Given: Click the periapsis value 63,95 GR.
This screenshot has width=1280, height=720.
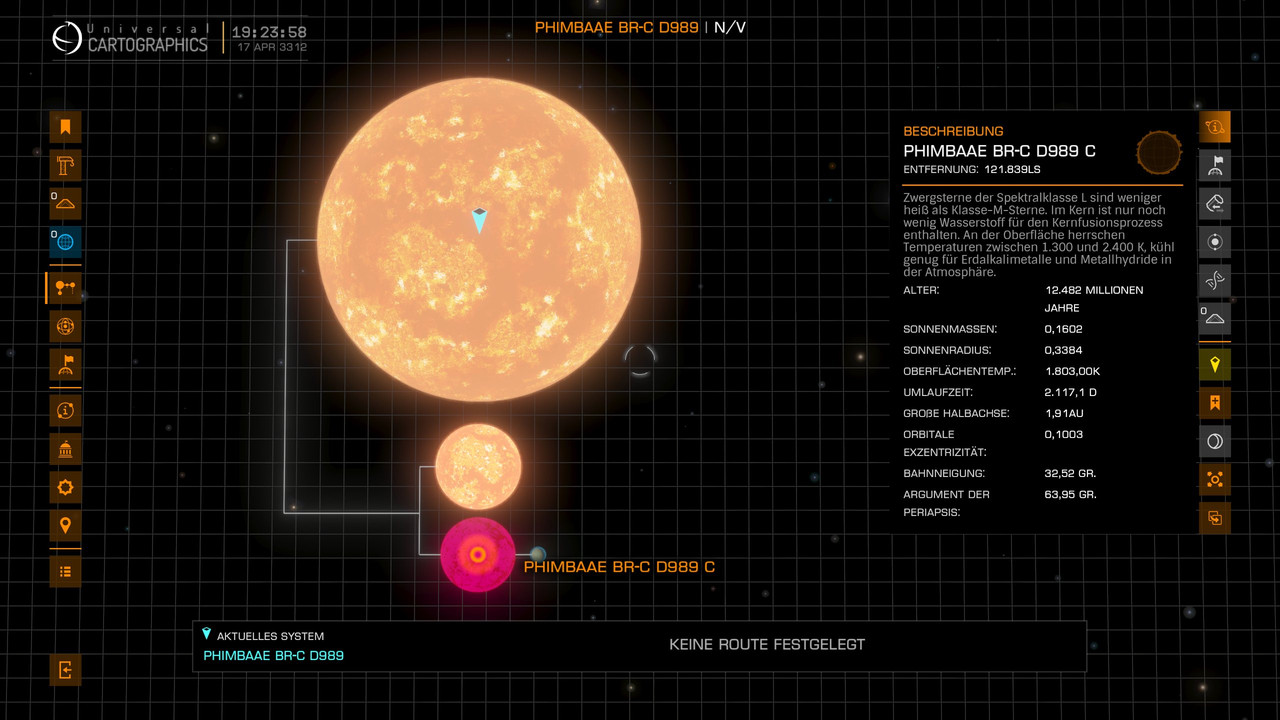Looking at the screenshot, I should 1071,494.
